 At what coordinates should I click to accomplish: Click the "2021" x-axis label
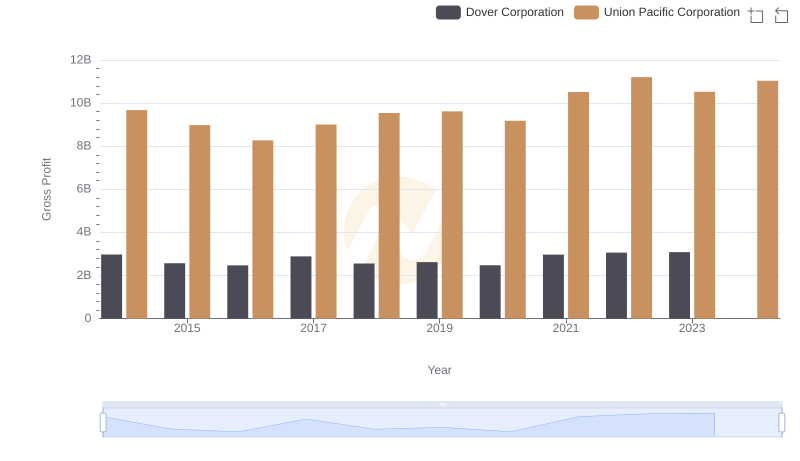tap(566, 328)
